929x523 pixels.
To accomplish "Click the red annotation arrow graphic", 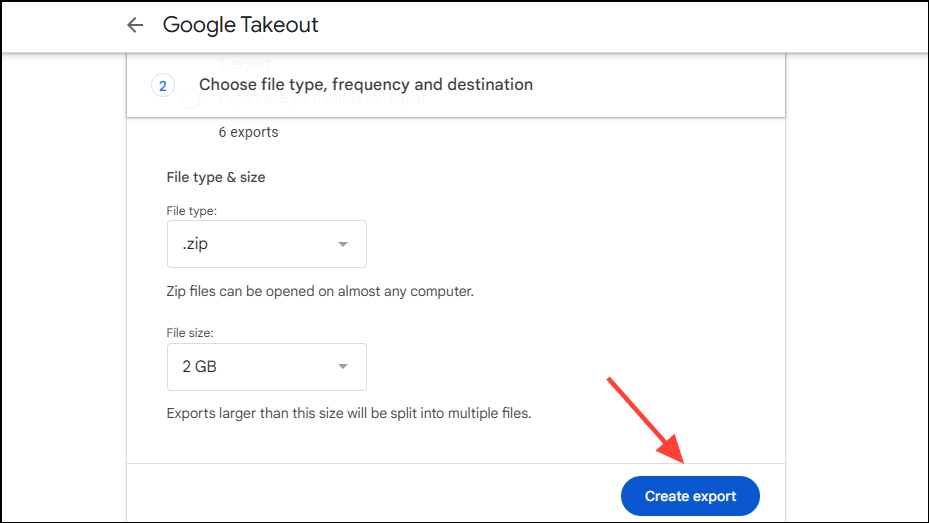I will click(x=645, y=420).
